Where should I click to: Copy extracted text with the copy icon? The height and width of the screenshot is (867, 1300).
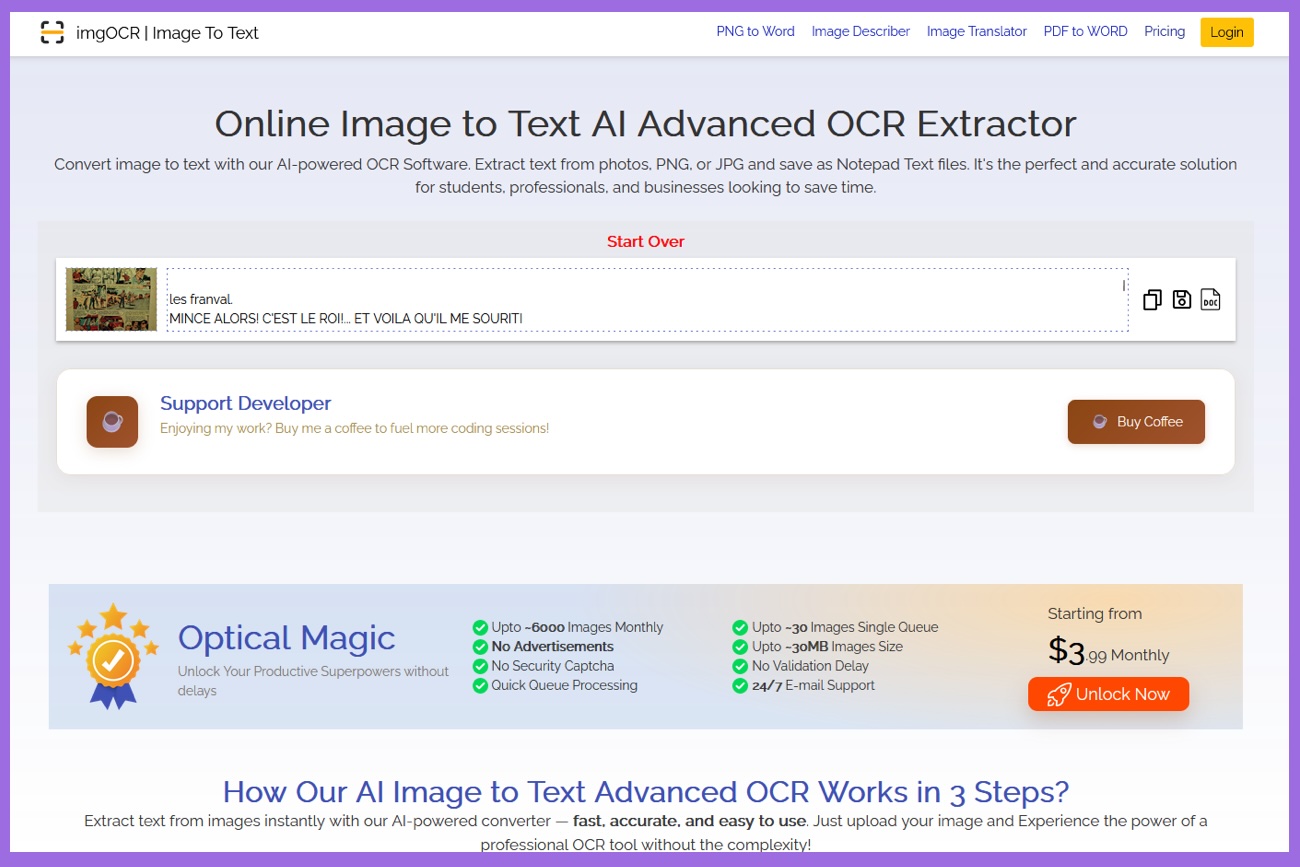point(1152,300)
